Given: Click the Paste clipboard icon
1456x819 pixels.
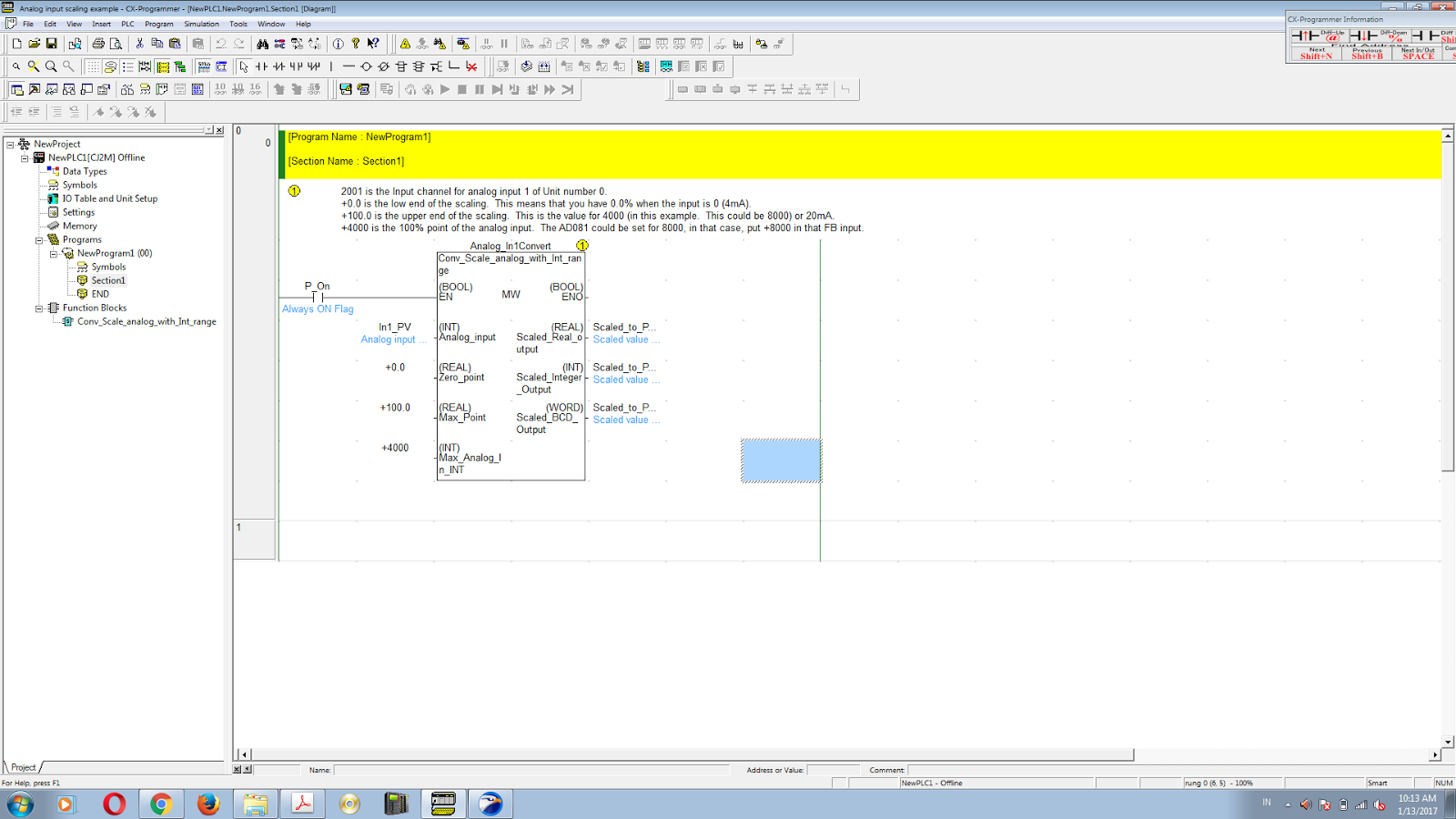Looking at the screenshot, I should (175, 44).
